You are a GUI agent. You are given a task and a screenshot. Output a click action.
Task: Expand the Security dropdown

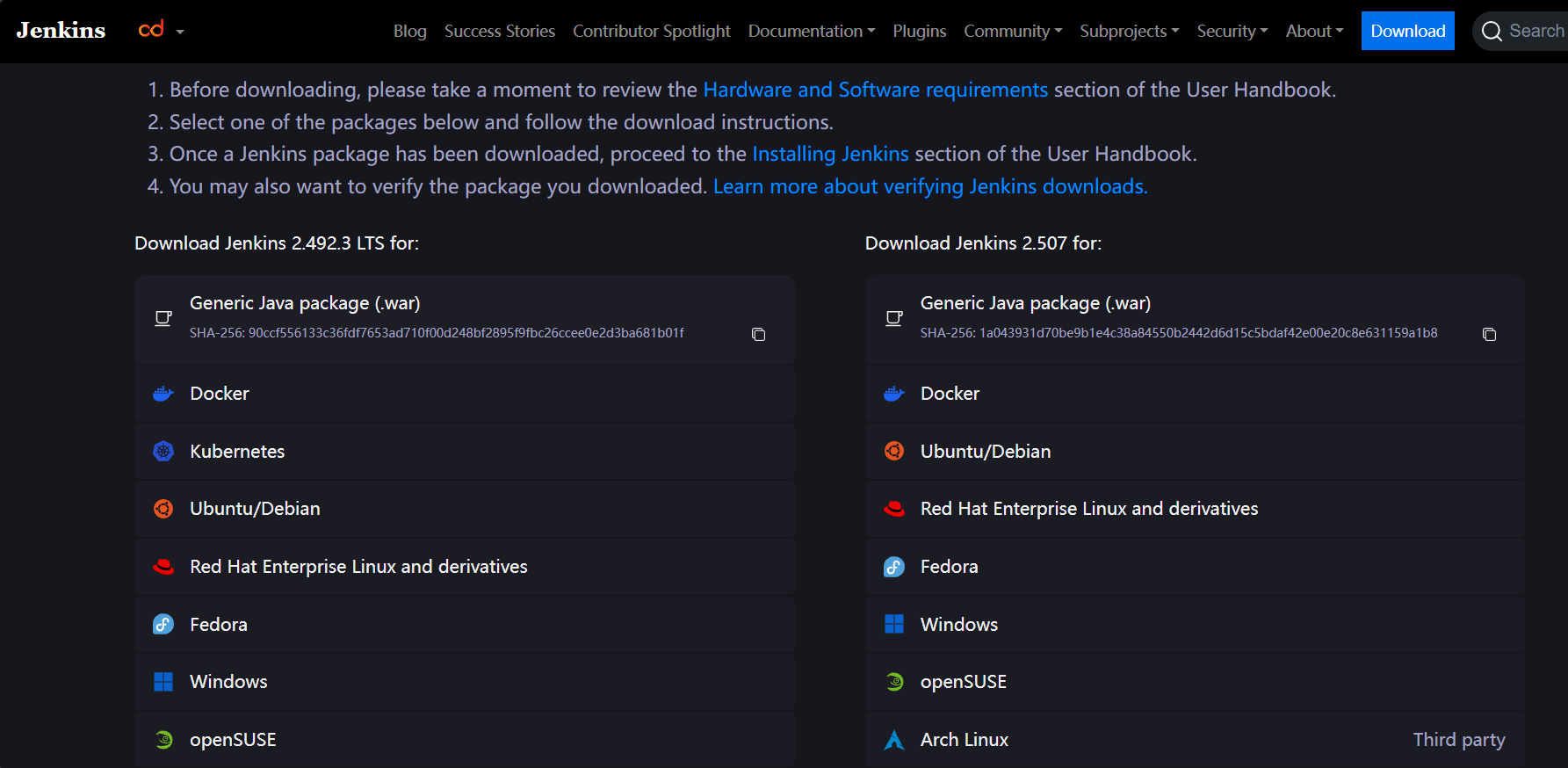point(1232,31)
